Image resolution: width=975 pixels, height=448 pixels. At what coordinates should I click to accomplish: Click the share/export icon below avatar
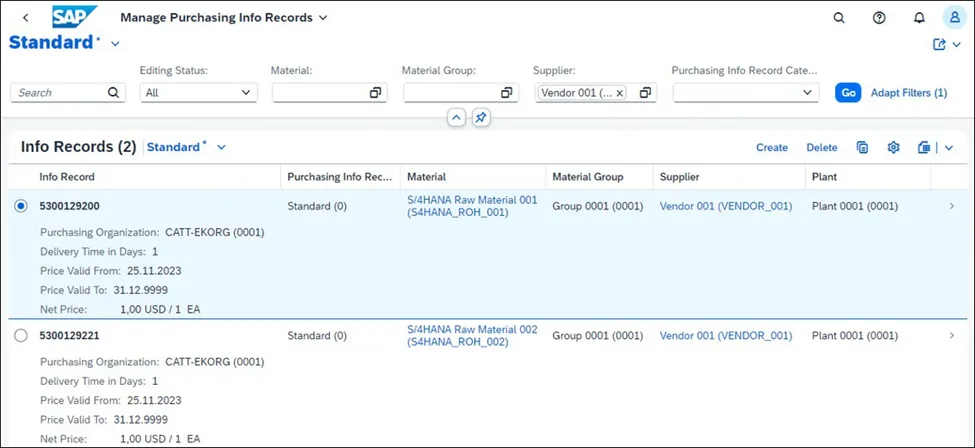click(939, 44)
